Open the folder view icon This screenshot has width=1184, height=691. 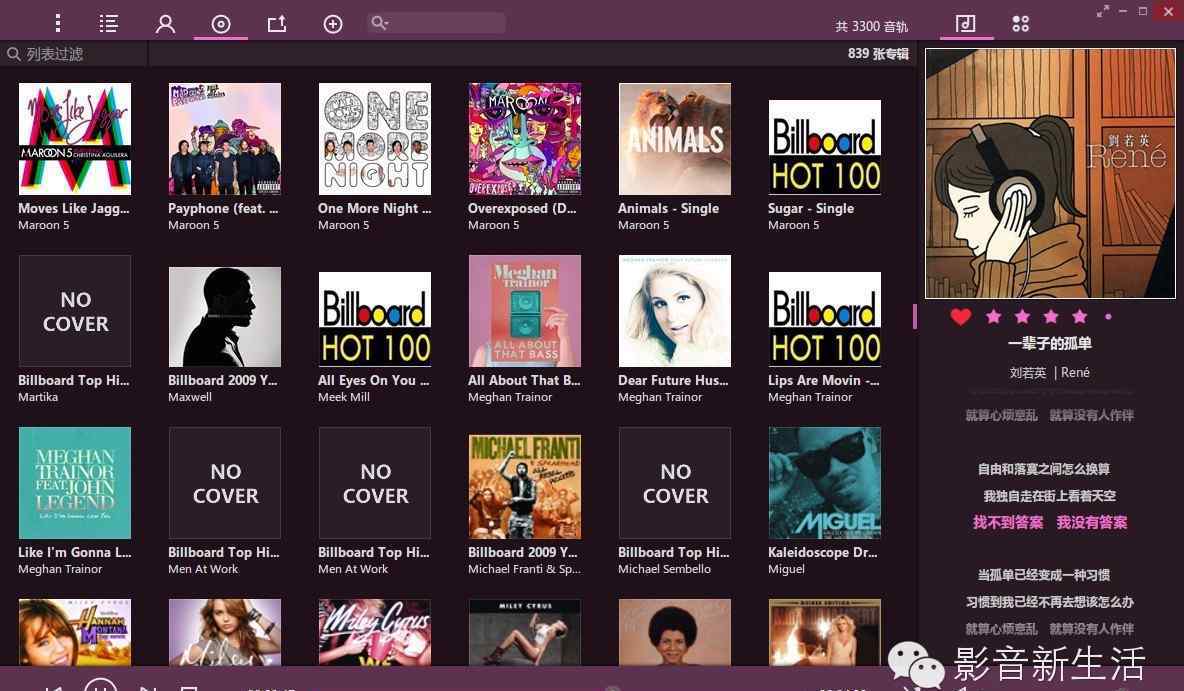tap(277, 24)
